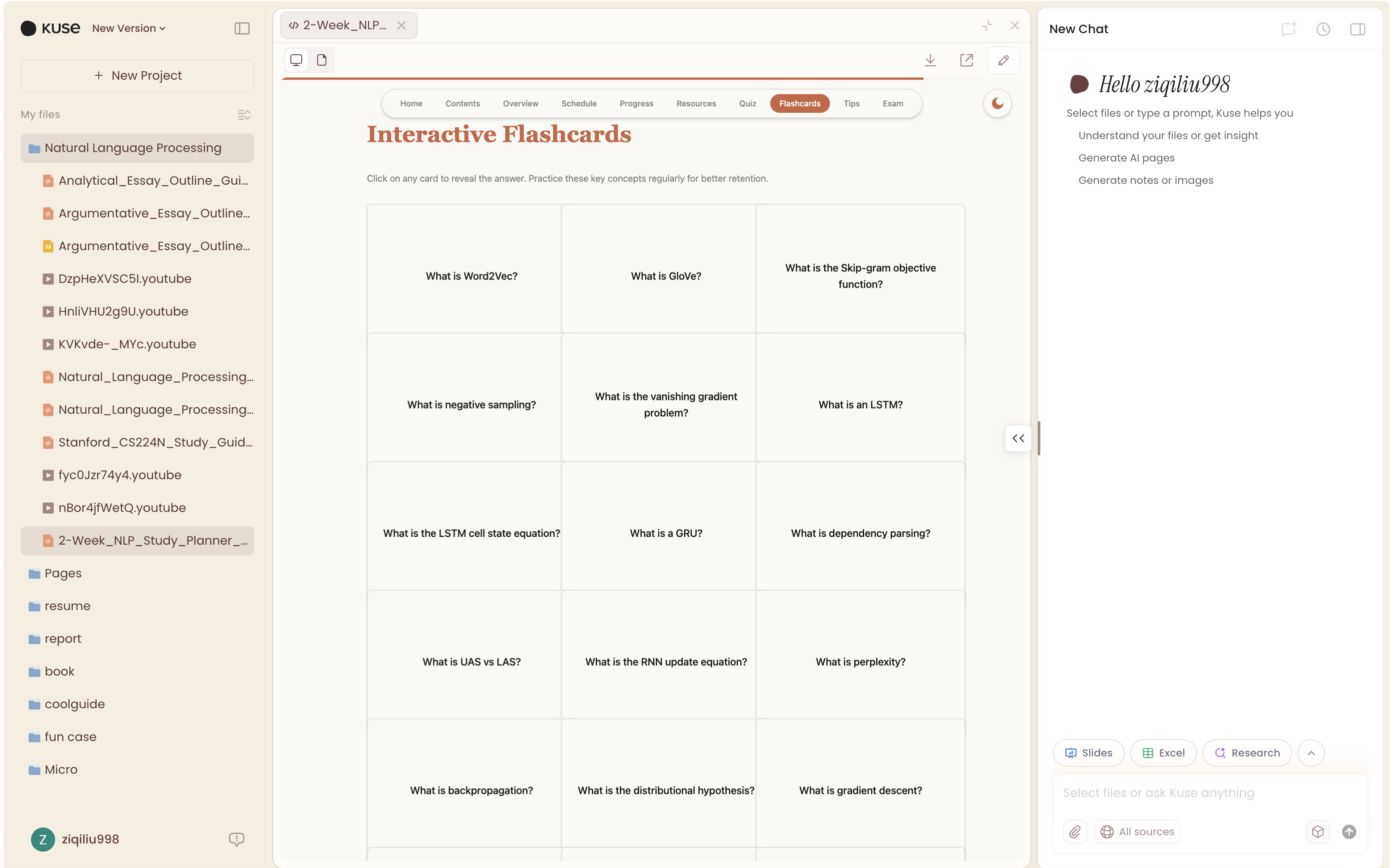The image size is (1394, 868).
Task: Collapse preview with double-chevron button
Action: point(1018,439)
